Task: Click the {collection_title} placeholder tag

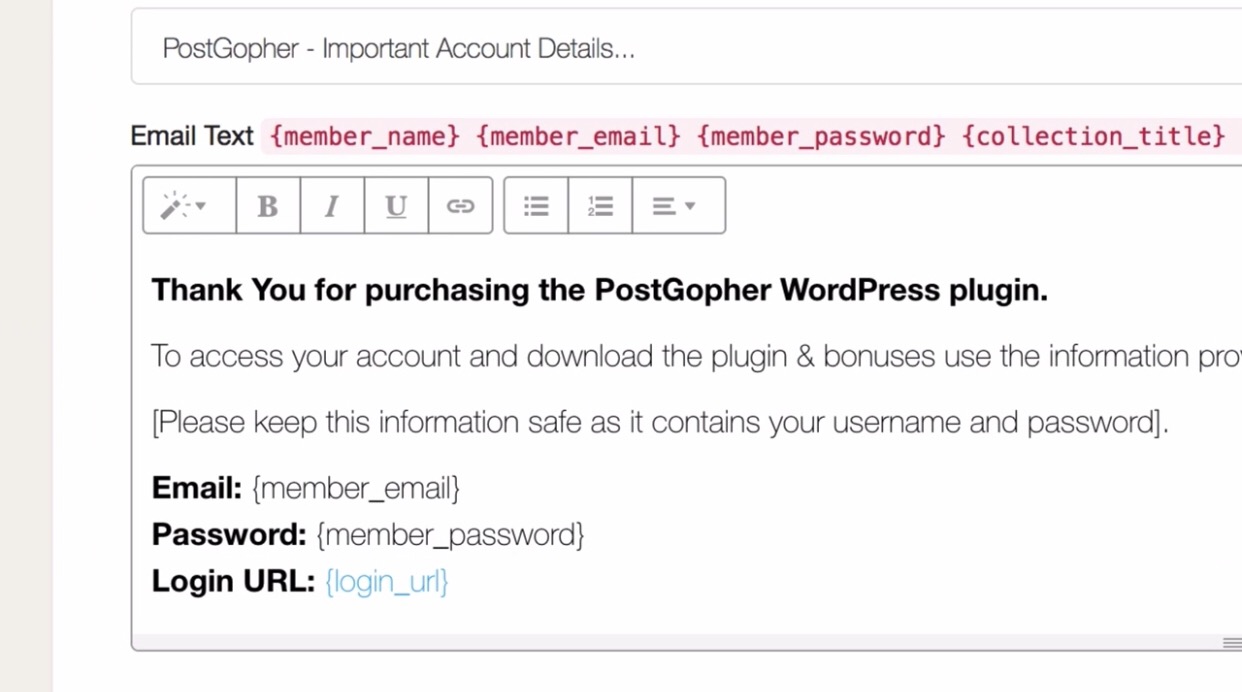Action: pyautogui.click(x=1093, y=136)
